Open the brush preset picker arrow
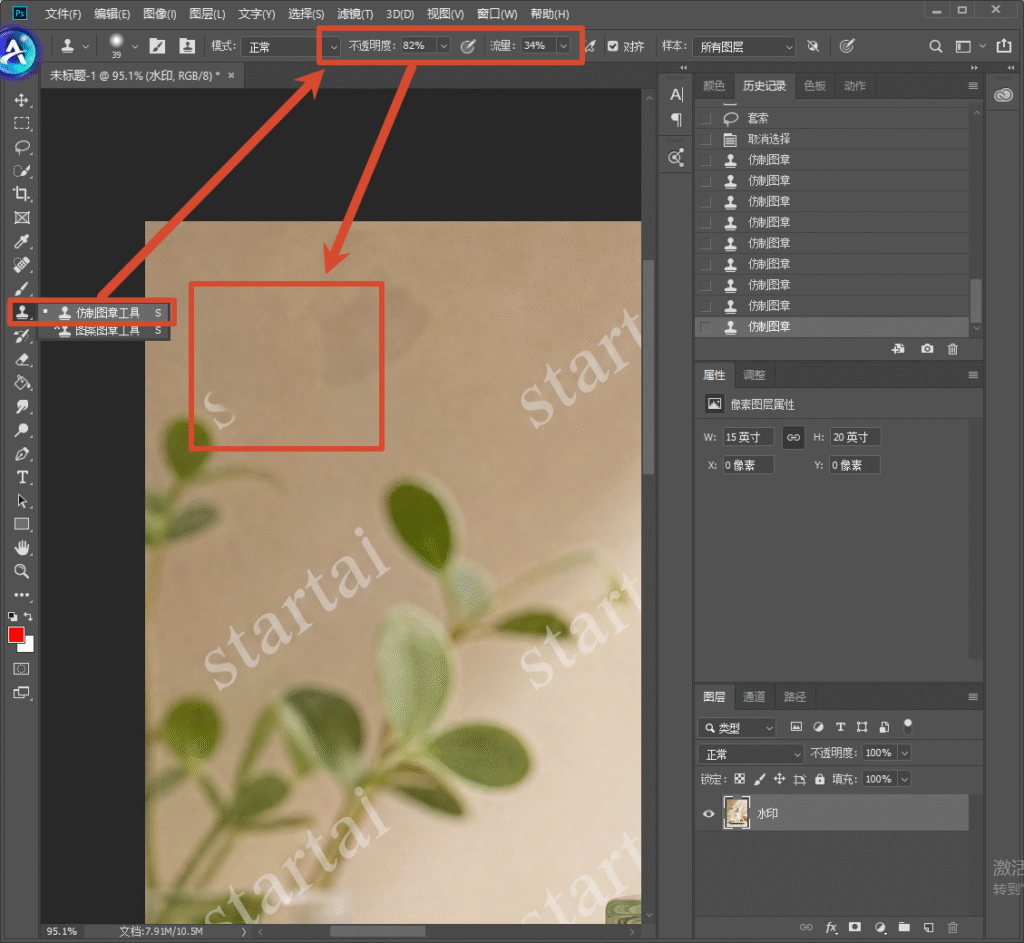 point(135,46)
